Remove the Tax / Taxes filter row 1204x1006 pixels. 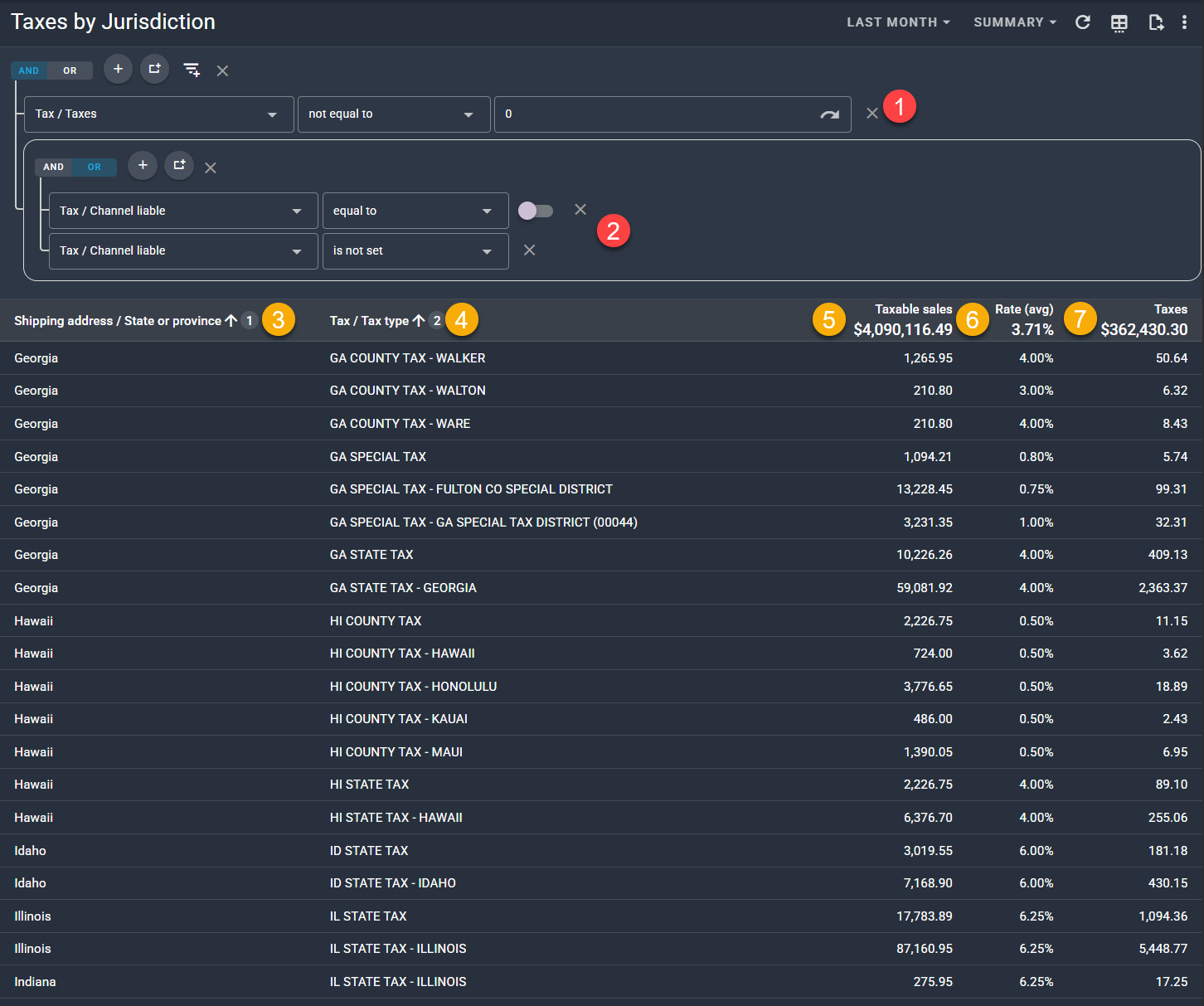pos(871,114)
